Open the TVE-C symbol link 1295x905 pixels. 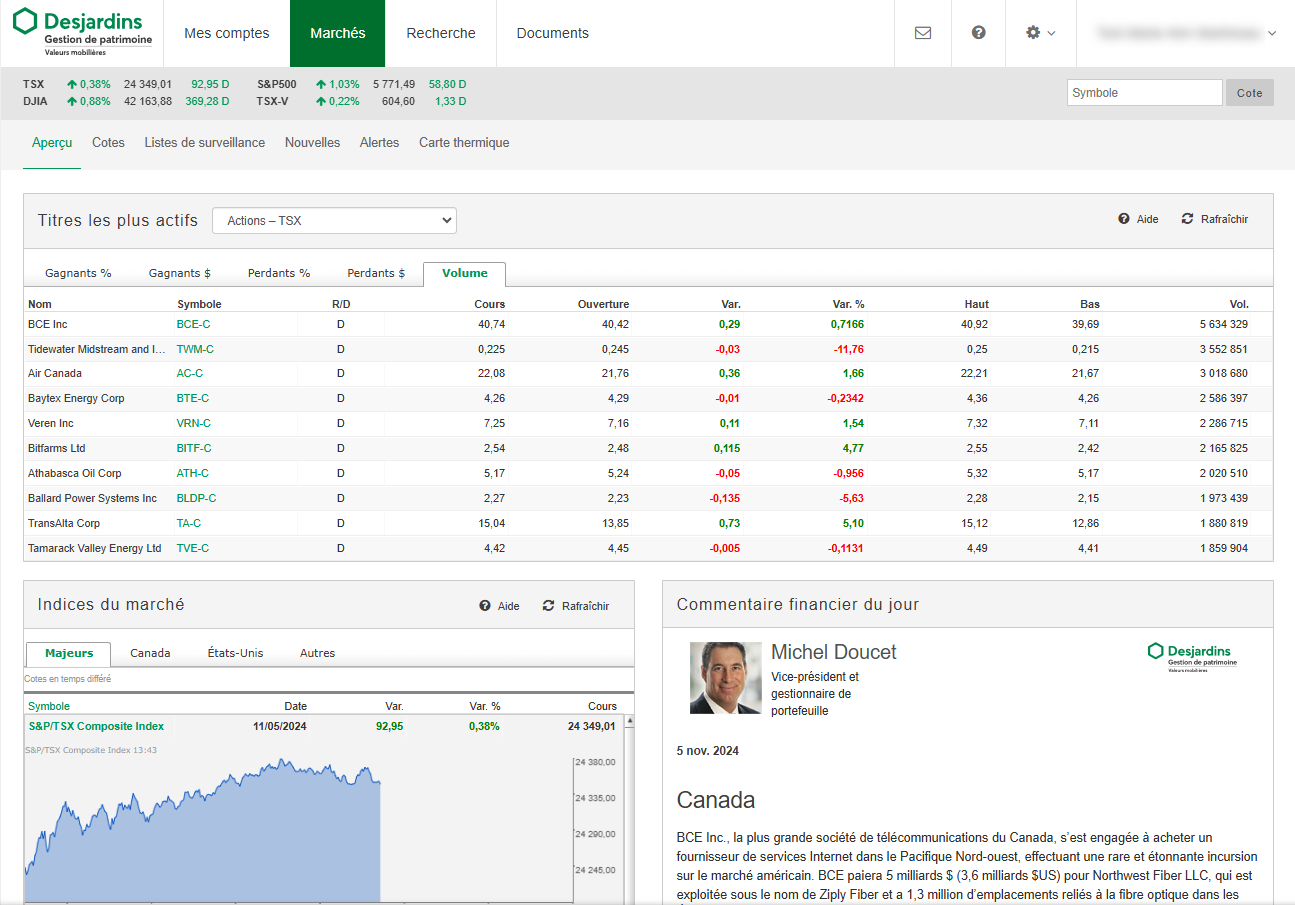[x=193, y=548]
